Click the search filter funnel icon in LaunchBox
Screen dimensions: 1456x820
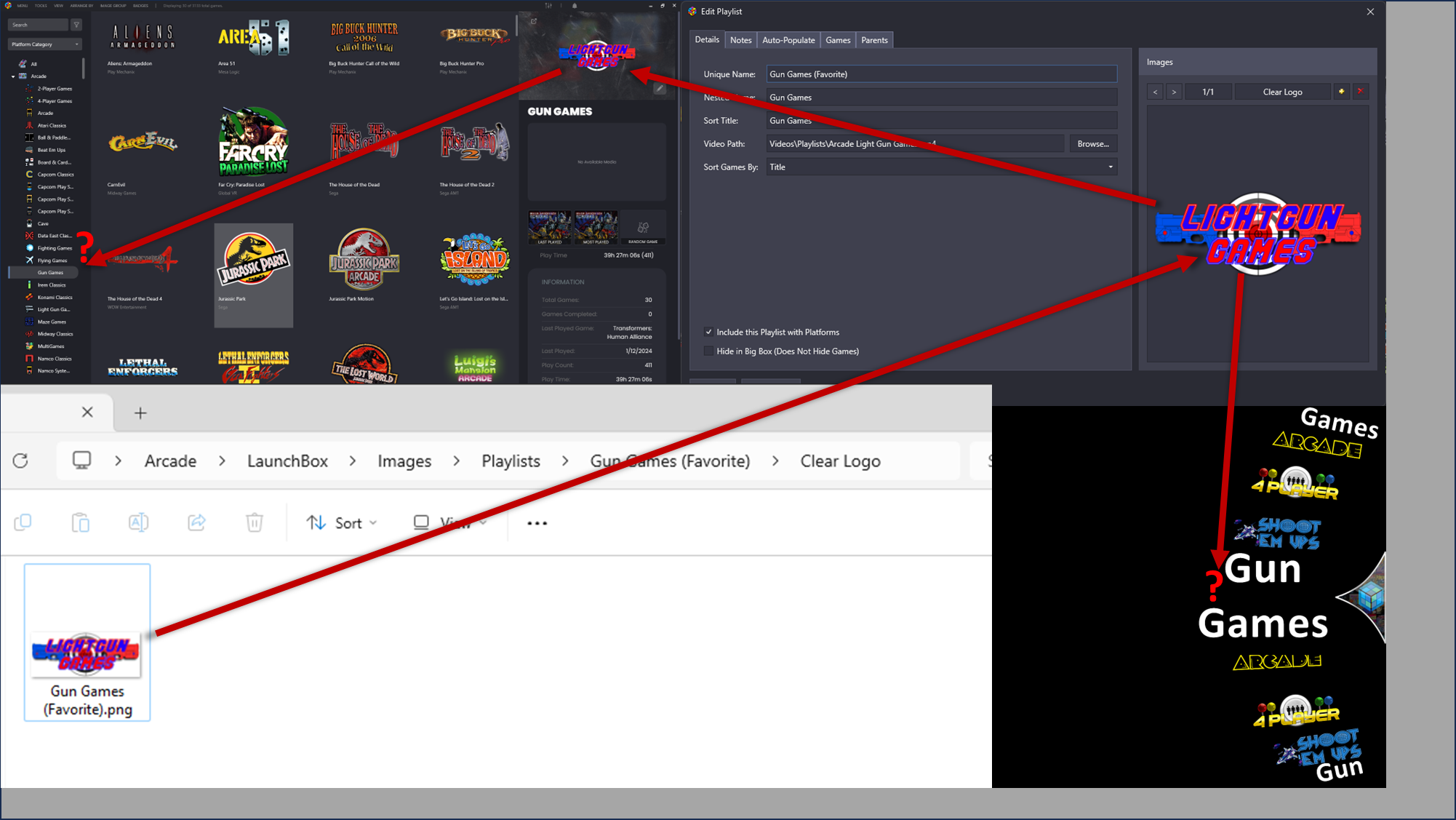tap(76, 25)
